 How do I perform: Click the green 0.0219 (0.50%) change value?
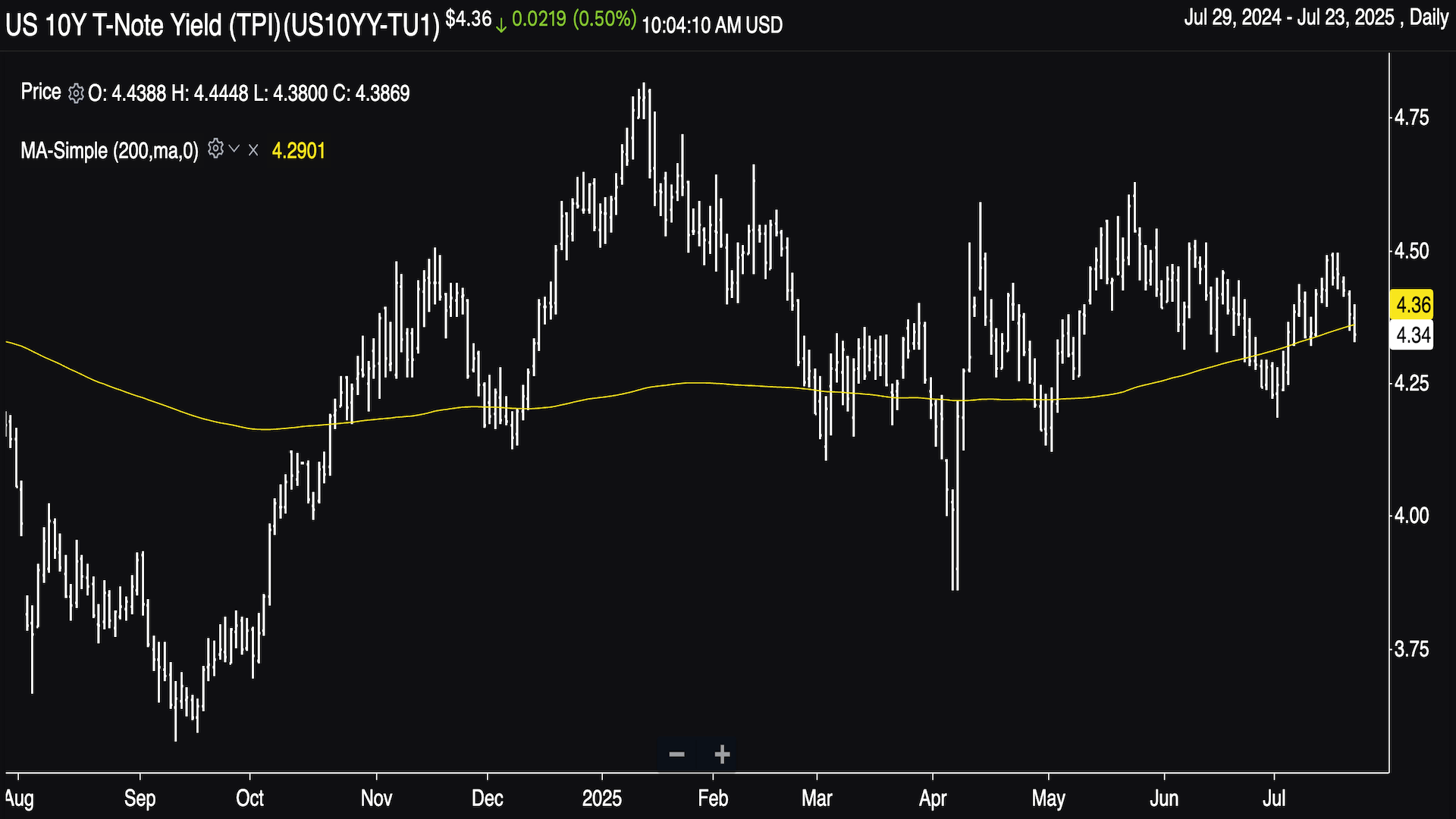click(574, 19)
